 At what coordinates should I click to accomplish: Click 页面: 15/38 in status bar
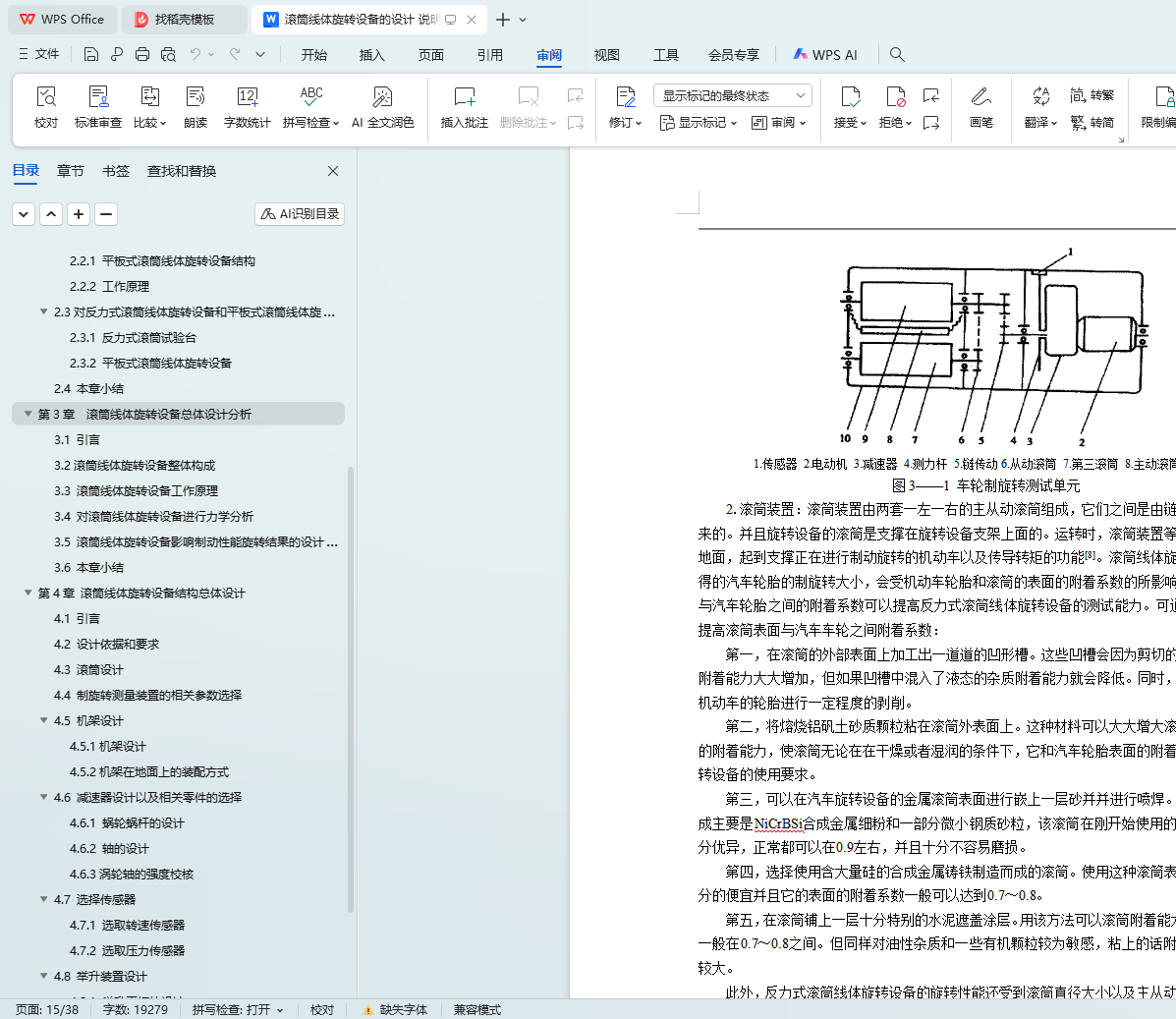coord(47,1009)
